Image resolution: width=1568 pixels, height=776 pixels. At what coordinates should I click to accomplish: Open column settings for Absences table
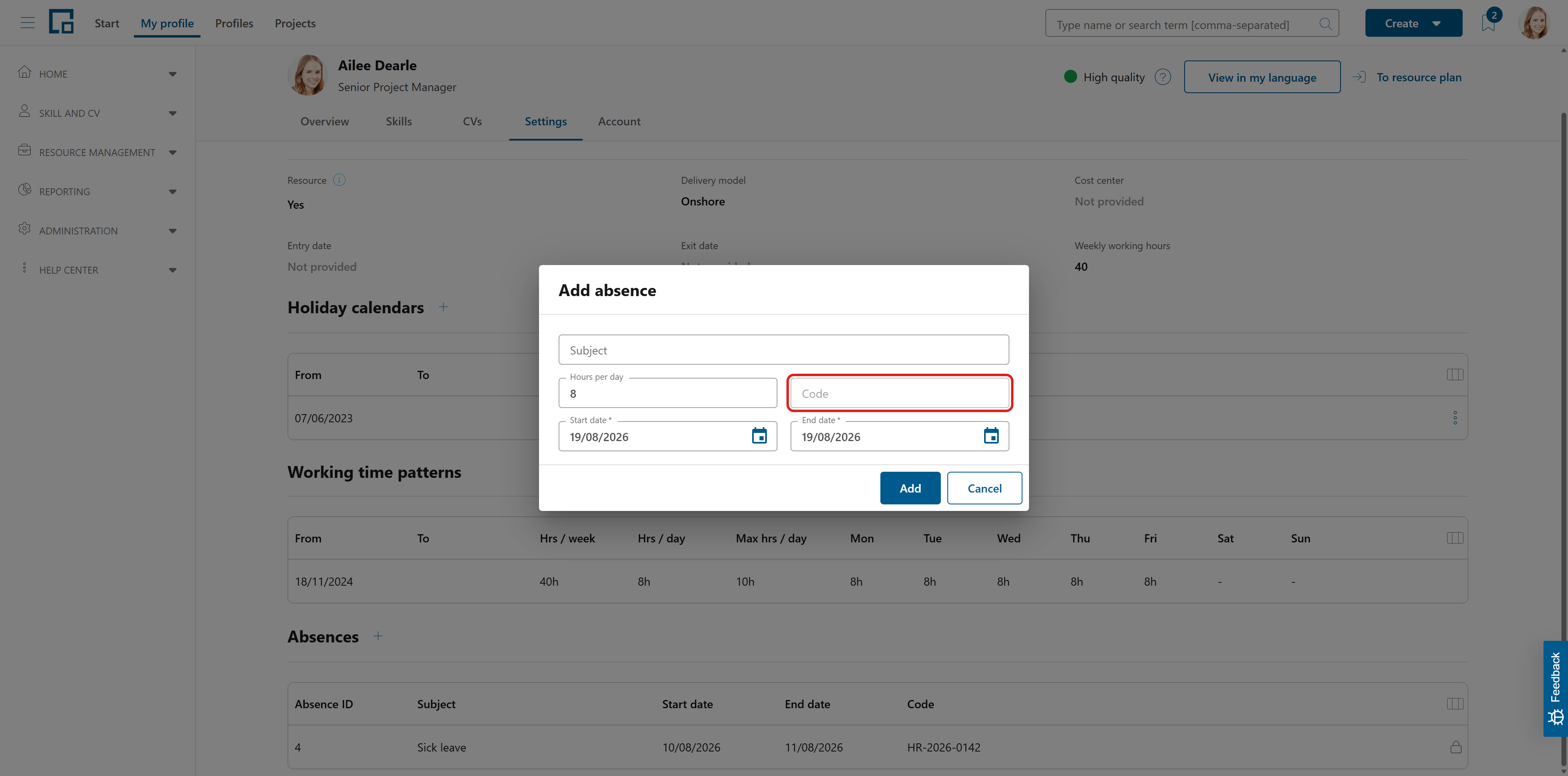click(x=1455, y=704)
